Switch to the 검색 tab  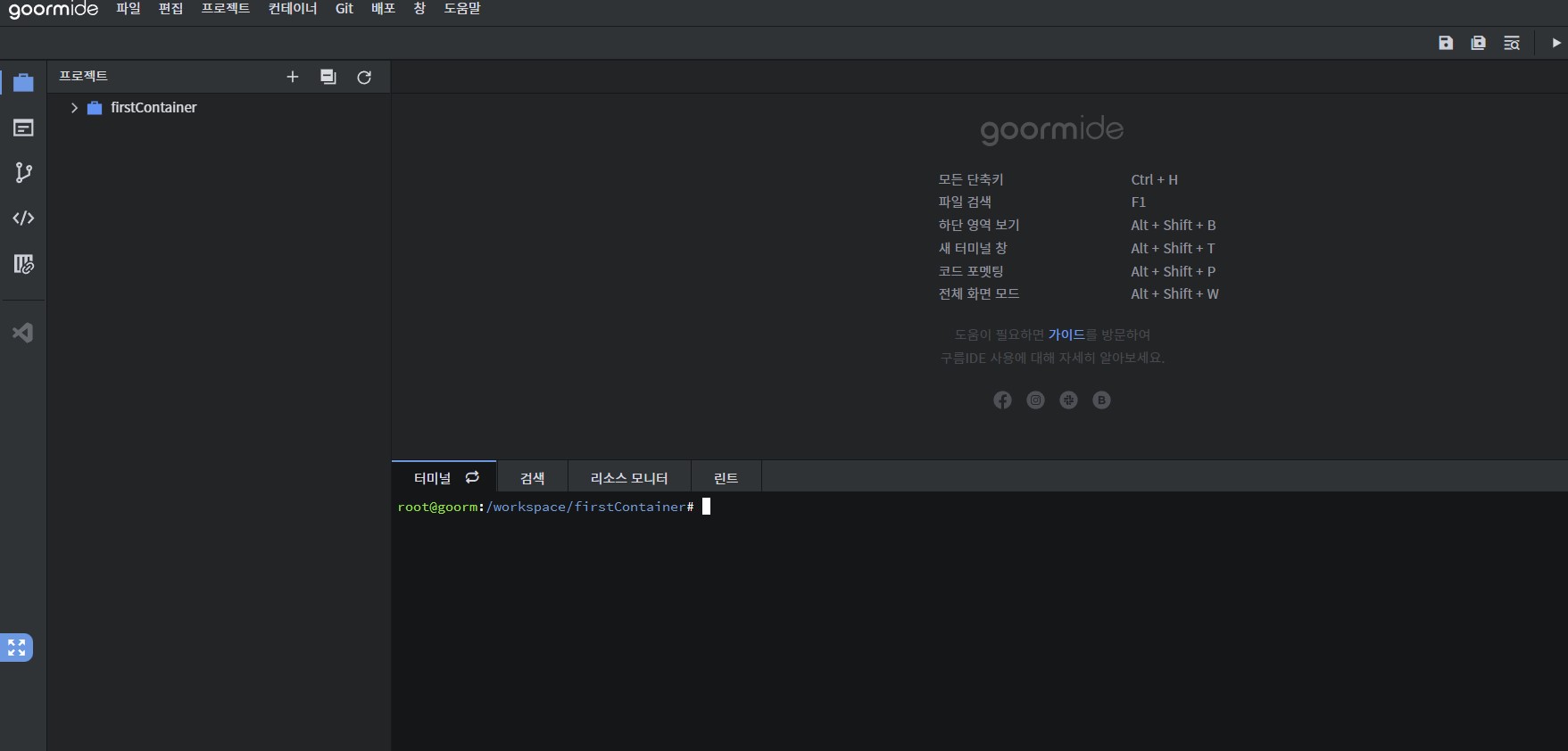click(x=533, y=478)
